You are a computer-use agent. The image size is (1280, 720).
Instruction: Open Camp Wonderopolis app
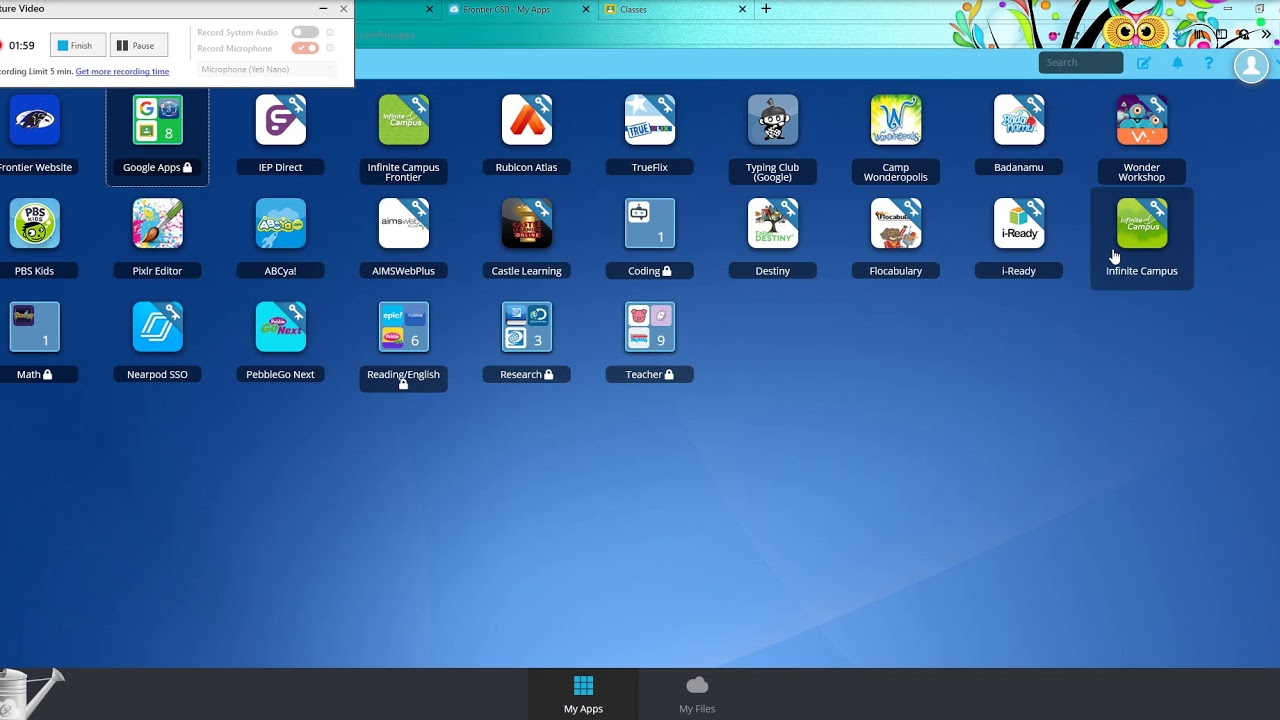coord(896,120)
